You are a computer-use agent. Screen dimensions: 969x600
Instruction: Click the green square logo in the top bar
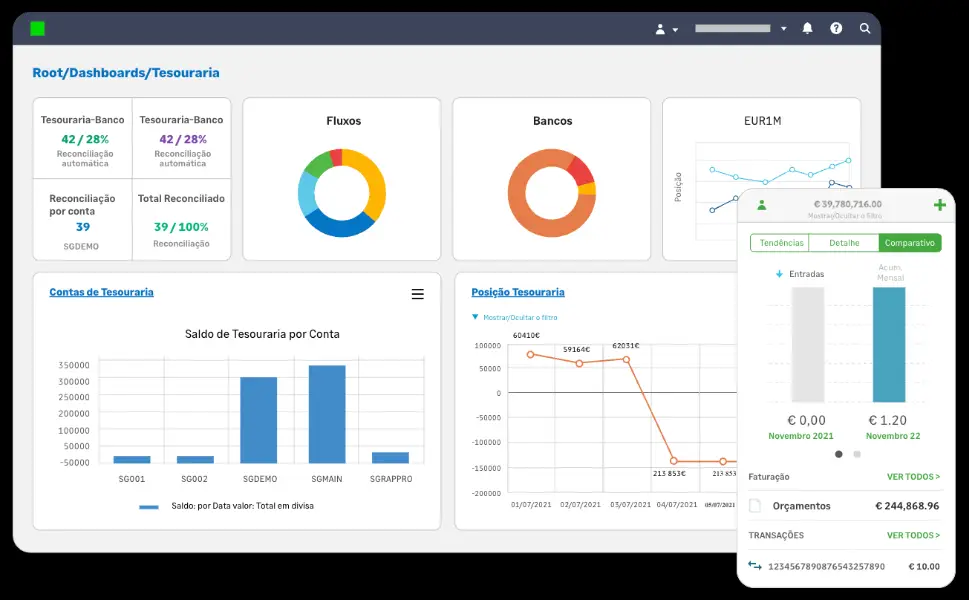pyautogui.click(x=38, y=29)
